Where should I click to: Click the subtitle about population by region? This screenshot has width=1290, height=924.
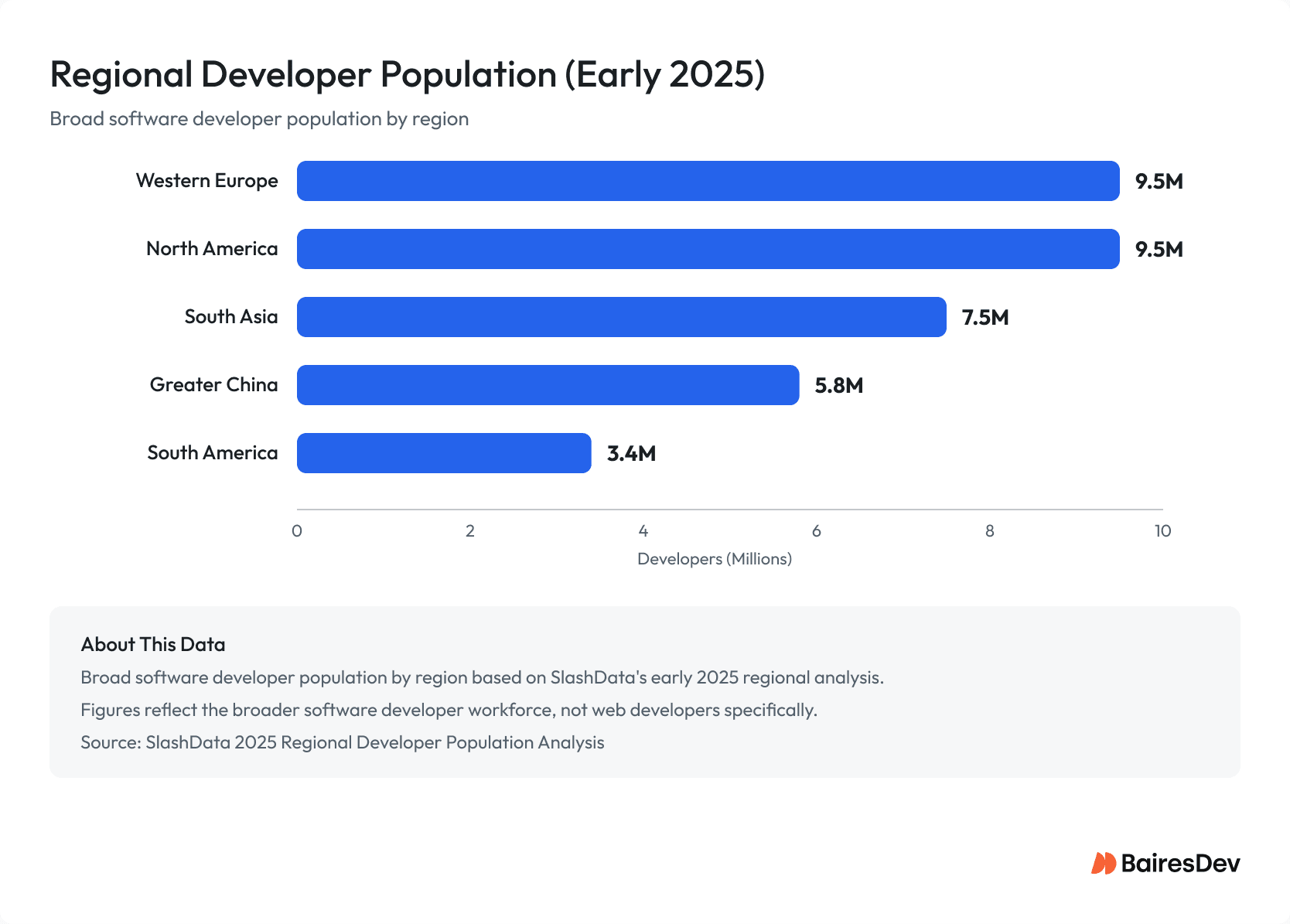(259, 118)
